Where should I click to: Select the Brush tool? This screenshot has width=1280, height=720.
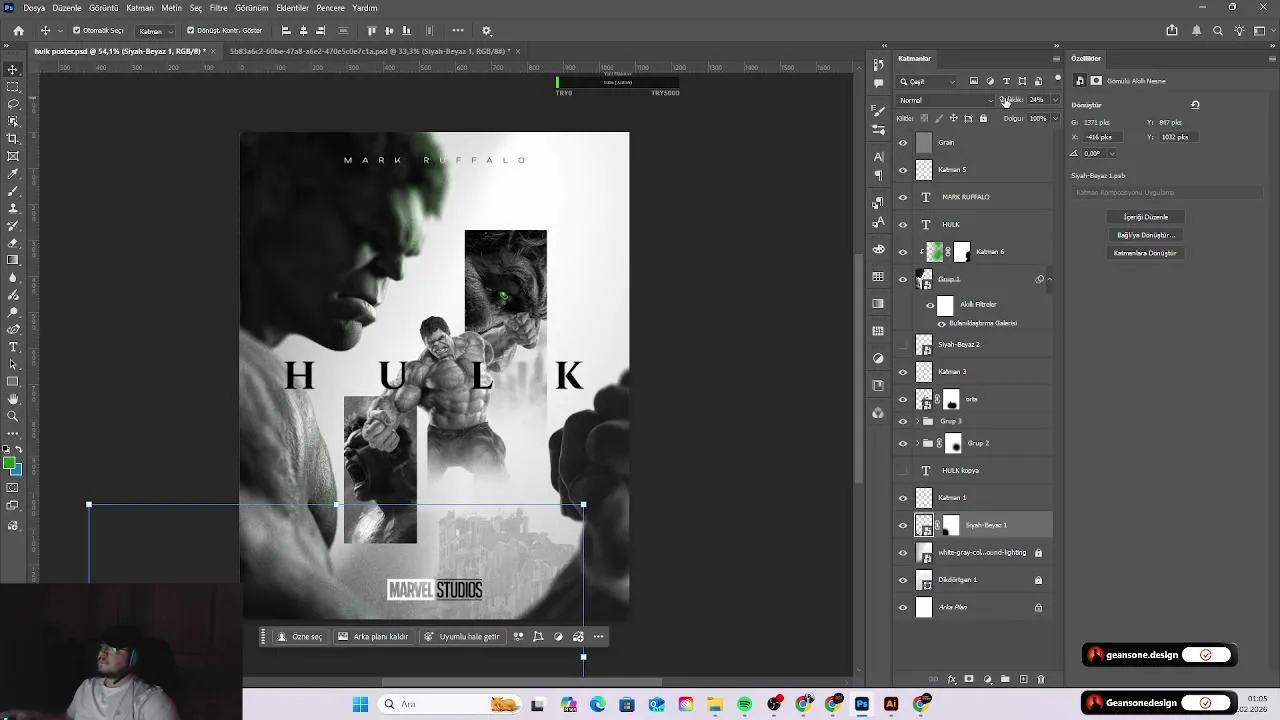tap(13, 191)
